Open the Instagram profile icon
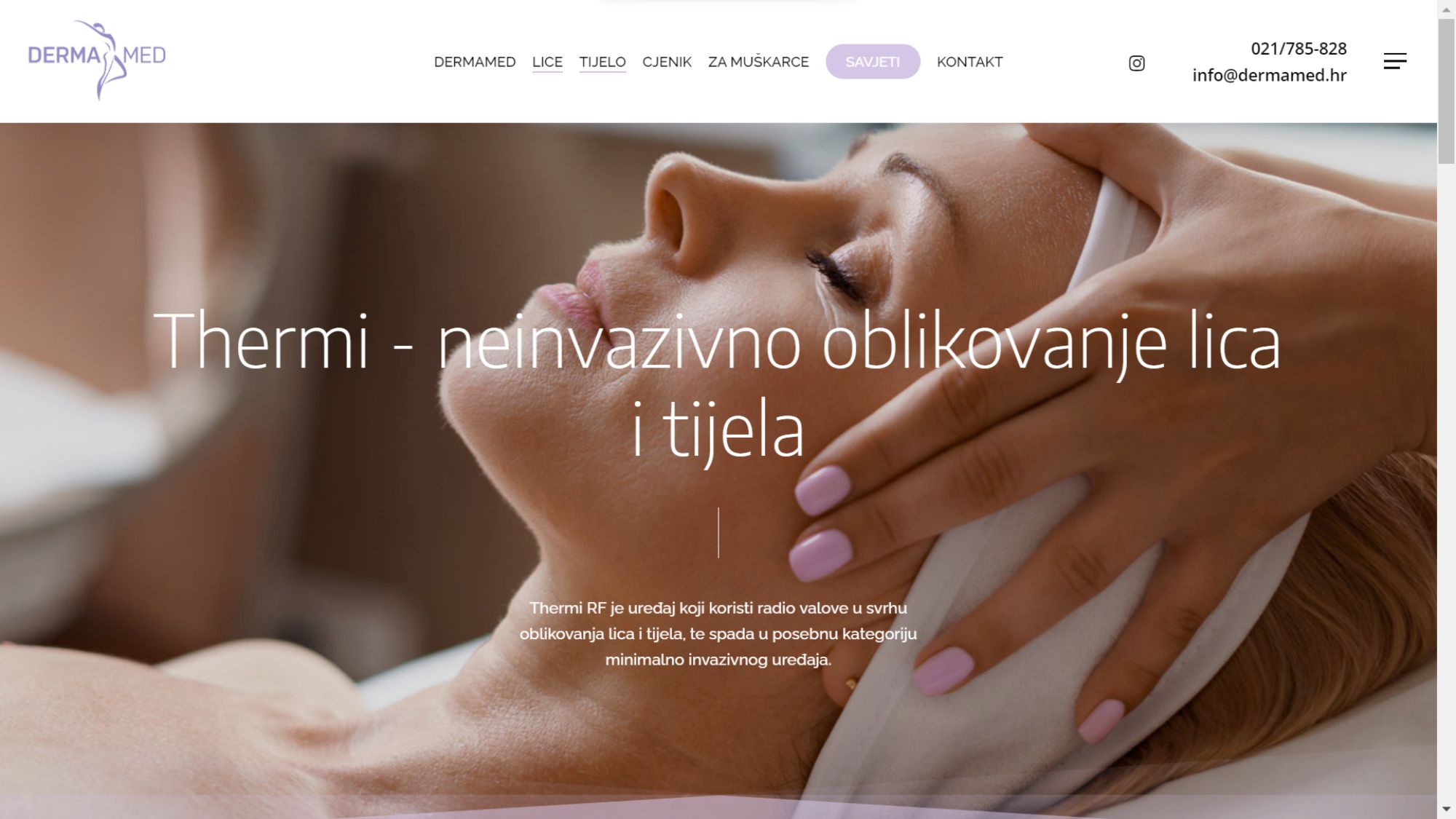 click(x=1136, y=63)
